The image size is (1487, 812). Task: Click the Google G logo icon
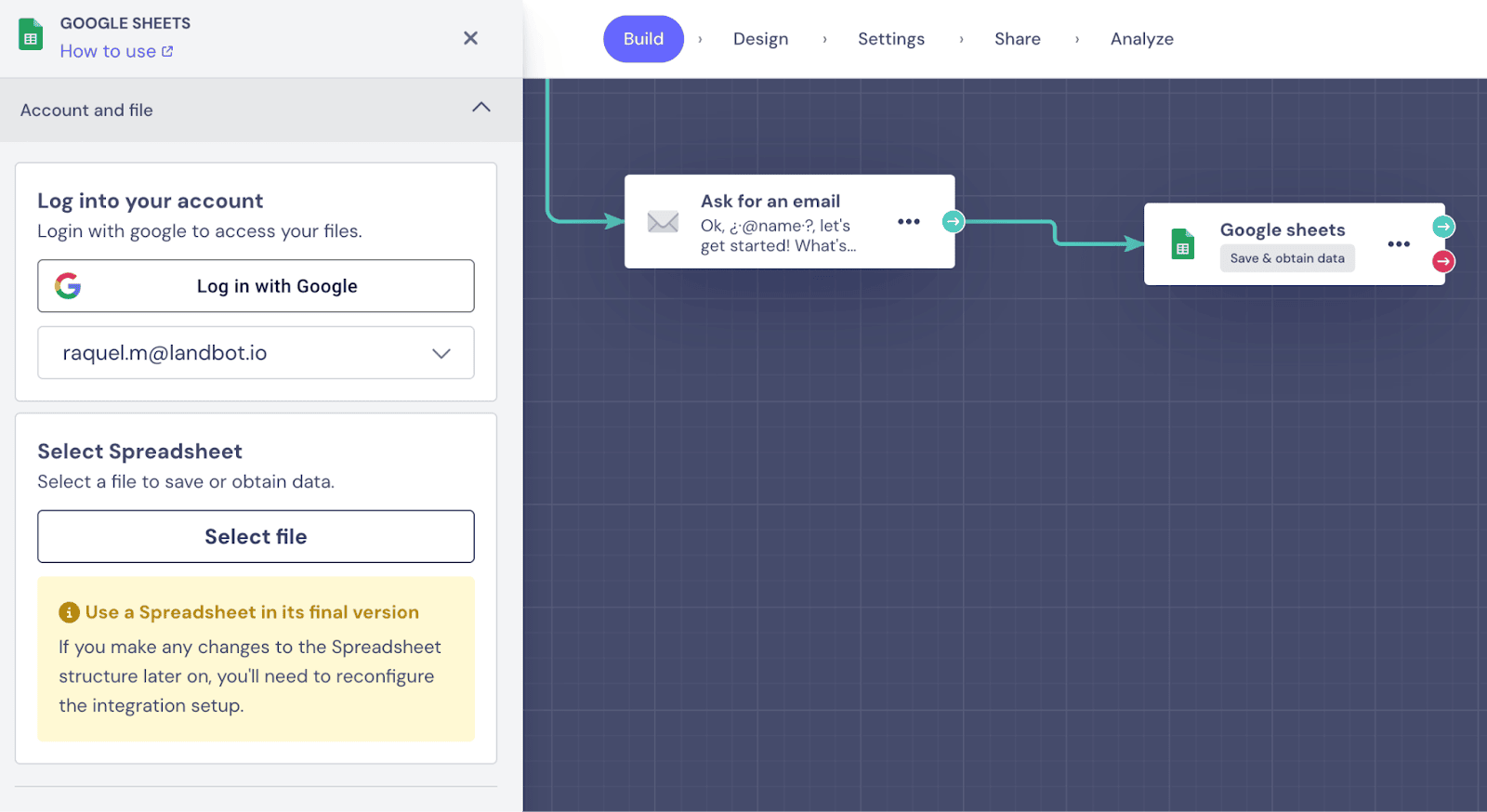pos(68,286)
